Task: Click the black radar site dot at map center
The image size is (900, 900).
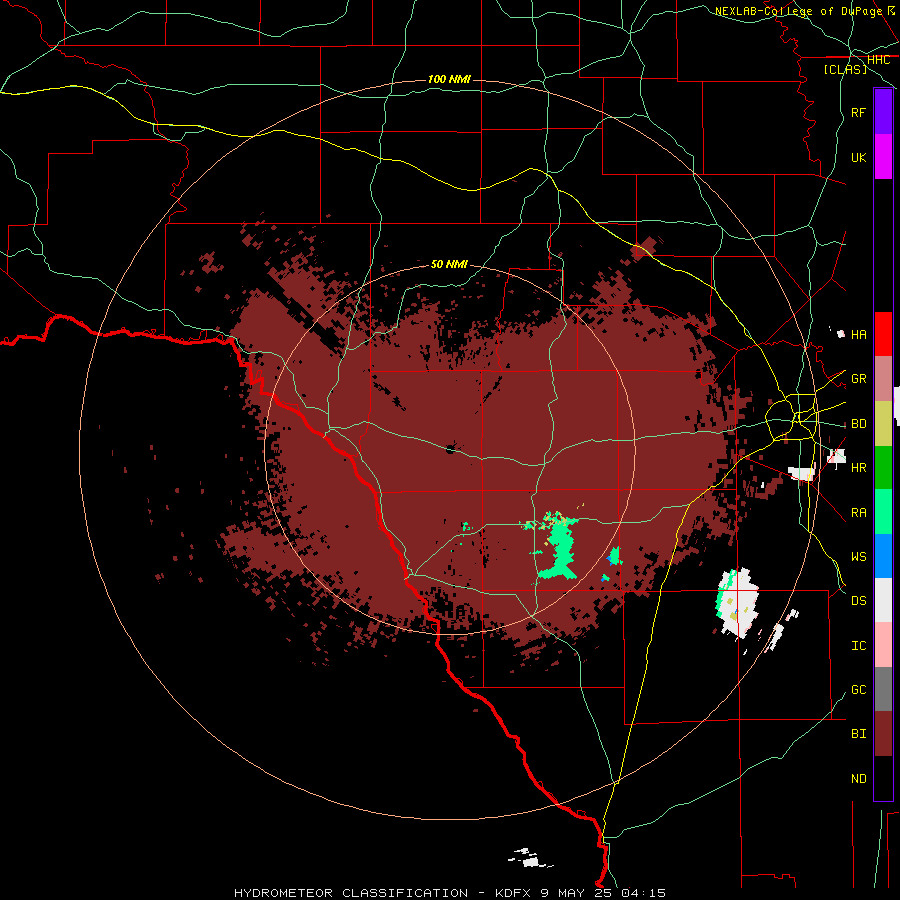Action: (451, 449)
